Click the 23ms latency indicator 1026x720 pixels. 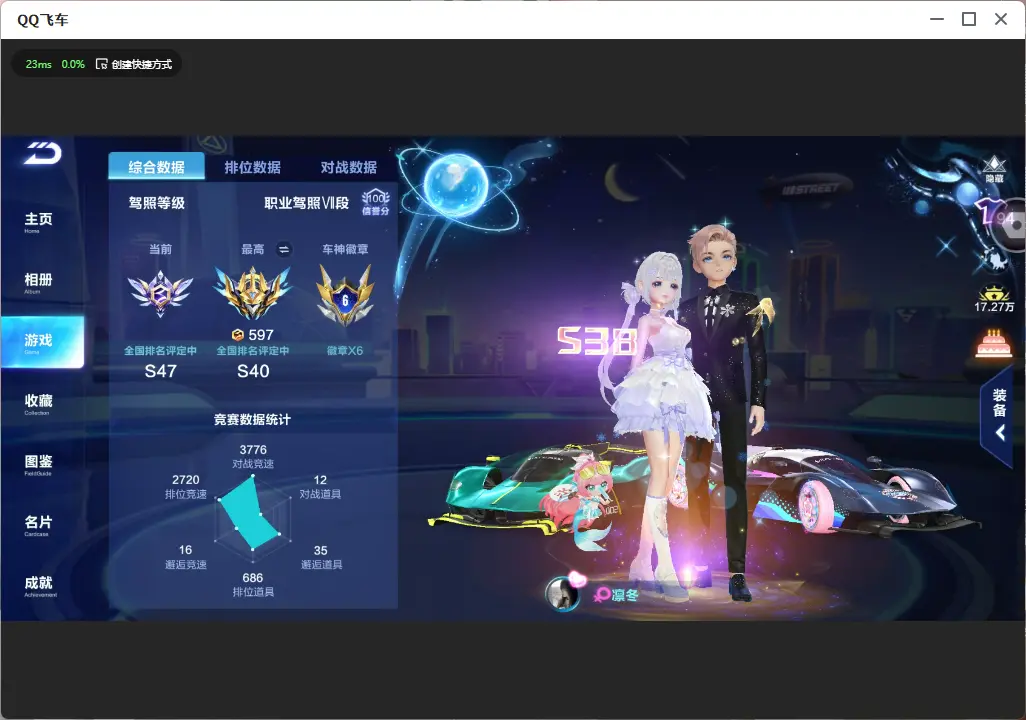point(39,64)
